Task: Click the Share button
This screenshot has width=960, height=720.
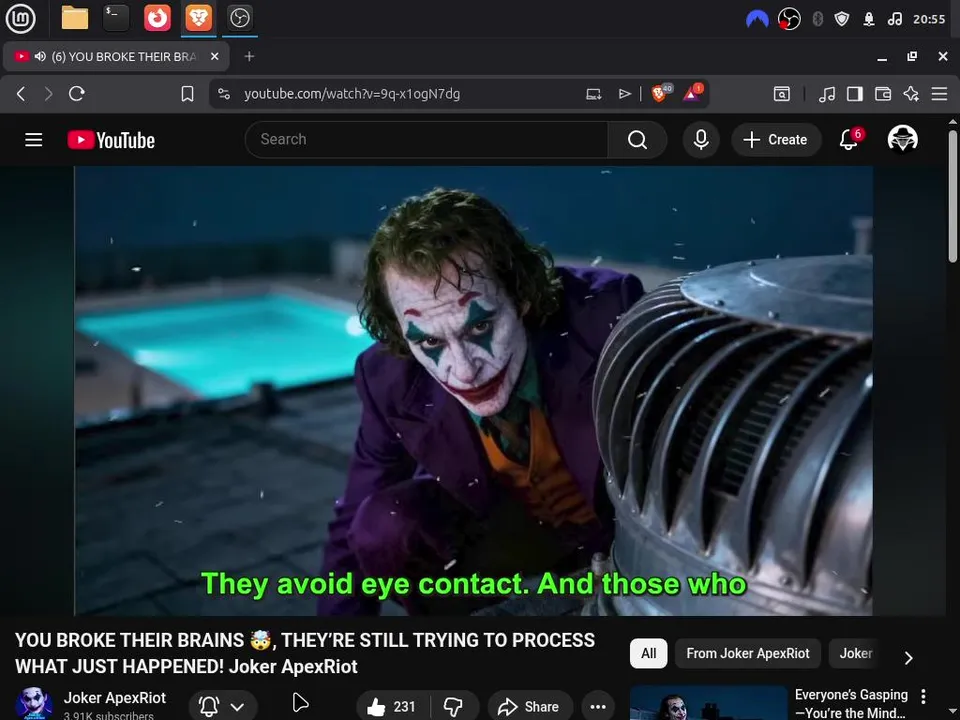Action: coord(530,707)
